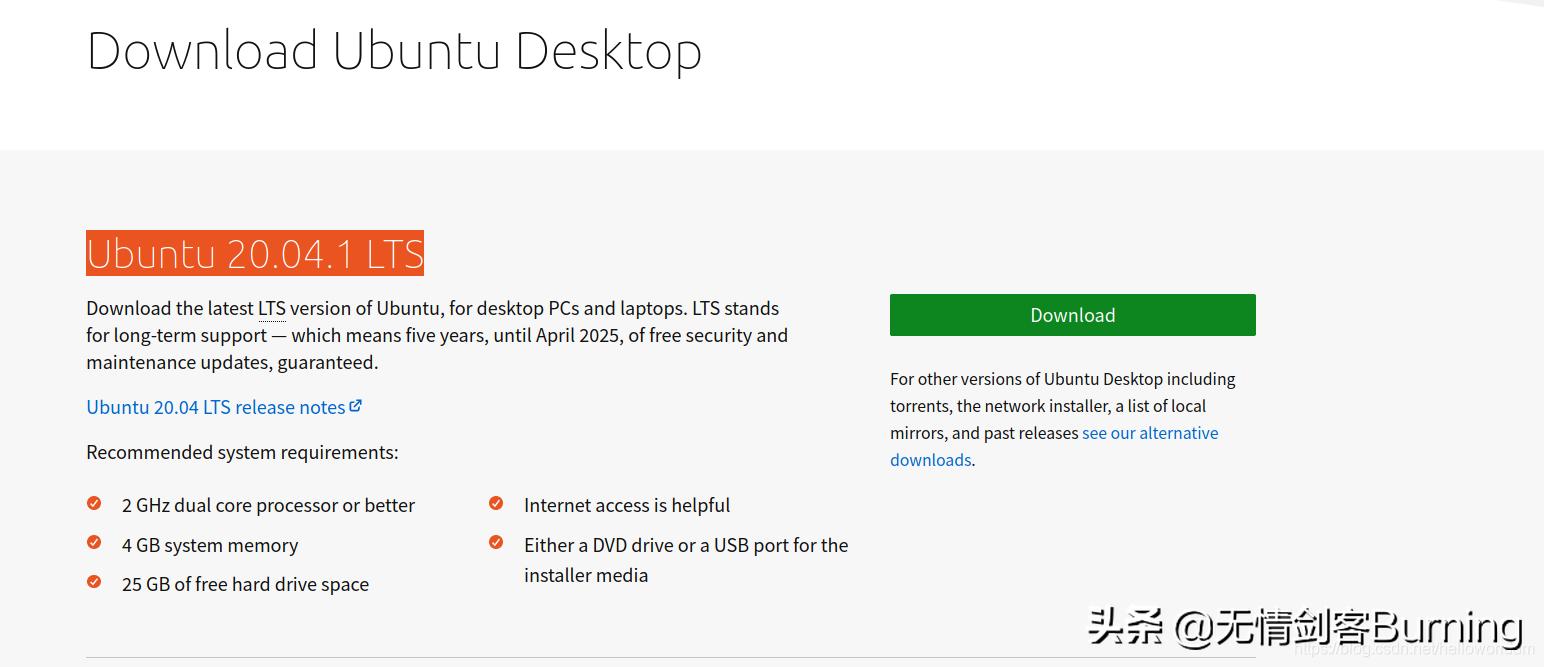Click the underlined LTS abbreviation in the description
Screen dimensions: 1544x667
pyautogui.click(x=271, y=308)
